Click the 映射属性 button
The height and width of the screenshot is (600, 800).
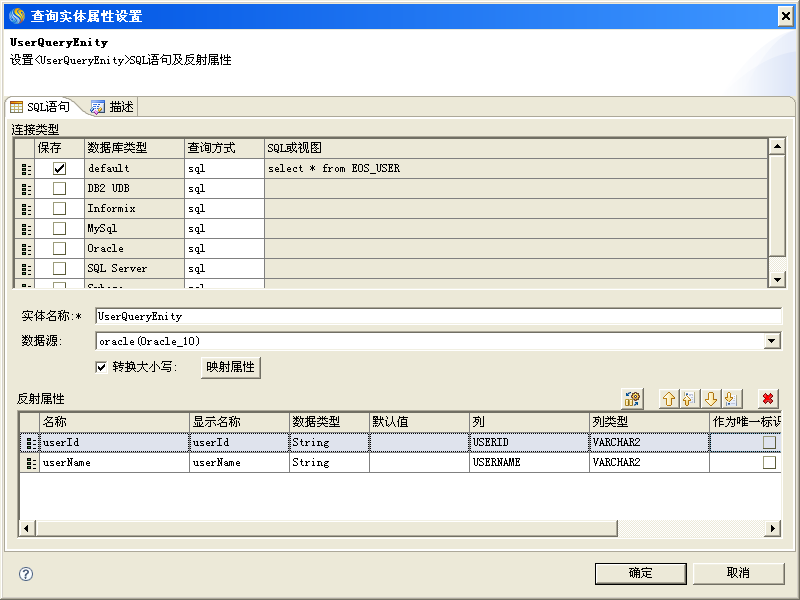pyautogui.click(x=230, y=367)
